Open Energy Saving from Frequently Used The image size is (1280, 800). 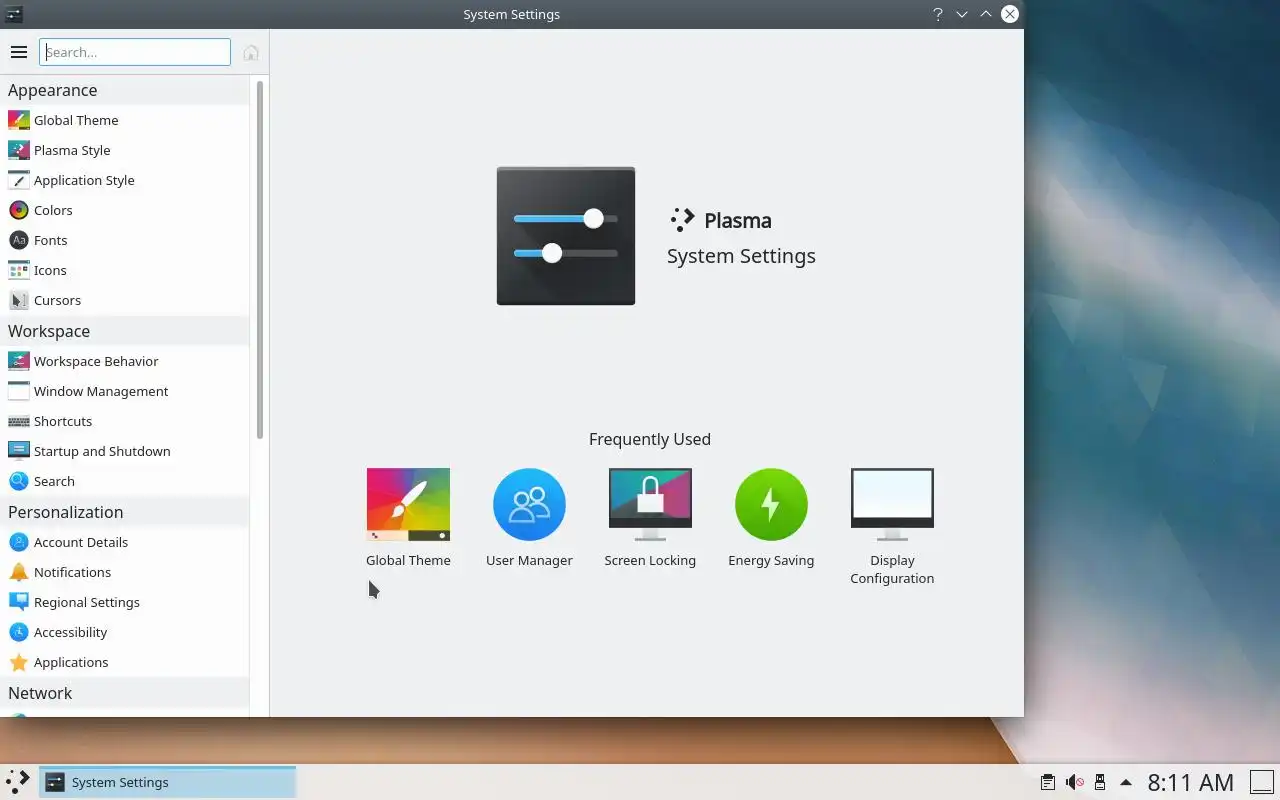tap(771, 518)
